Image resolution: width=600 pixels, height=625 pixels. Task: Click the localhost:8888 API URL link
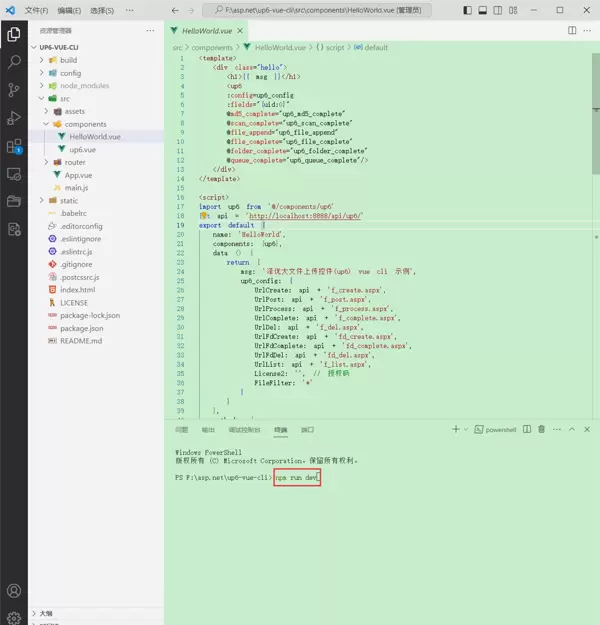304,215
